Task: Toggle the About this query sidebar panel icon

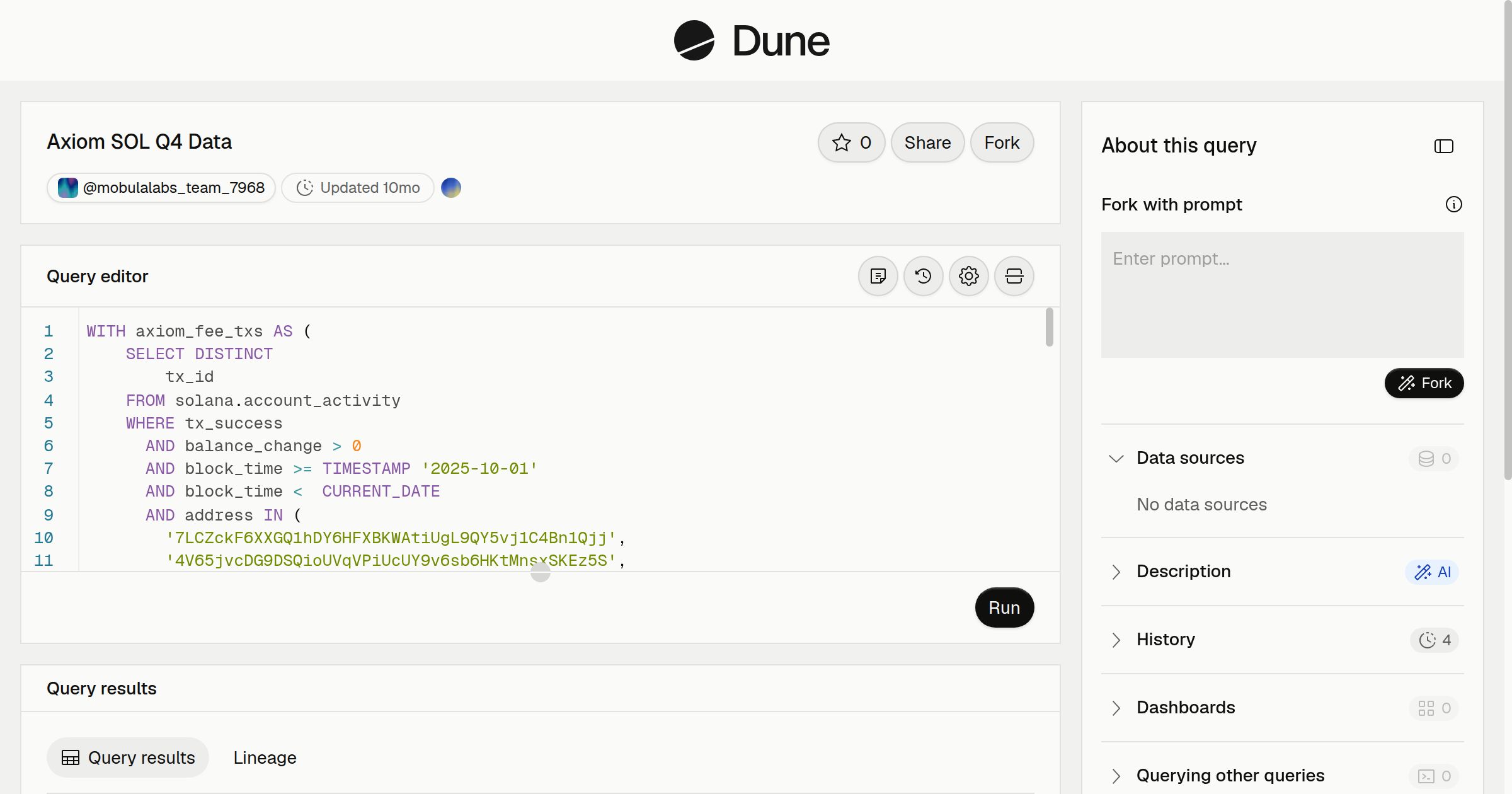Action: coord(1443,146)
